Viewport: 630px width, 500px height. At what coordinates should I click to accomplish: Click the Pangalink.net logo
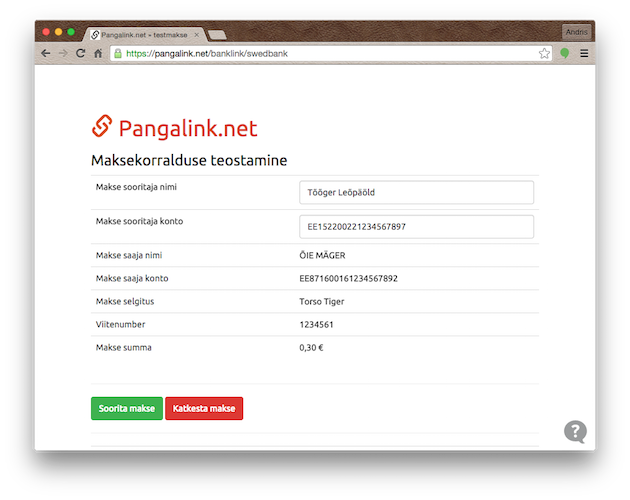coord(174,128)
